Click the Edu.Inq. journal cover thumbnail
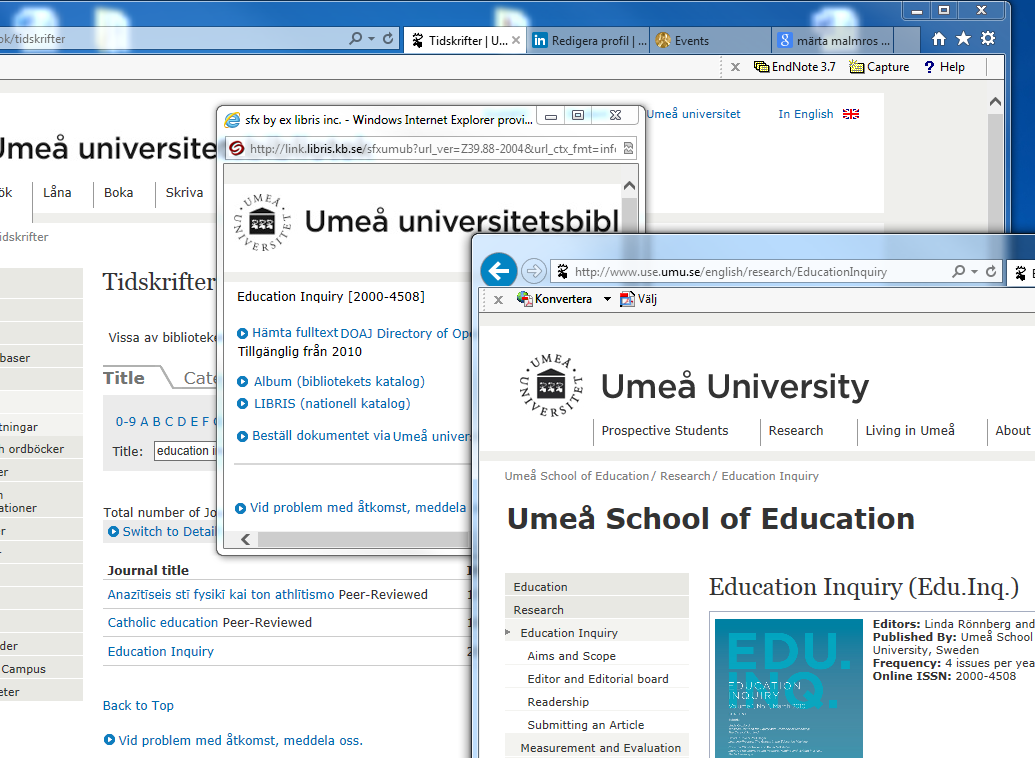This screenshot has height=758, width=1035. pos(788,688)
